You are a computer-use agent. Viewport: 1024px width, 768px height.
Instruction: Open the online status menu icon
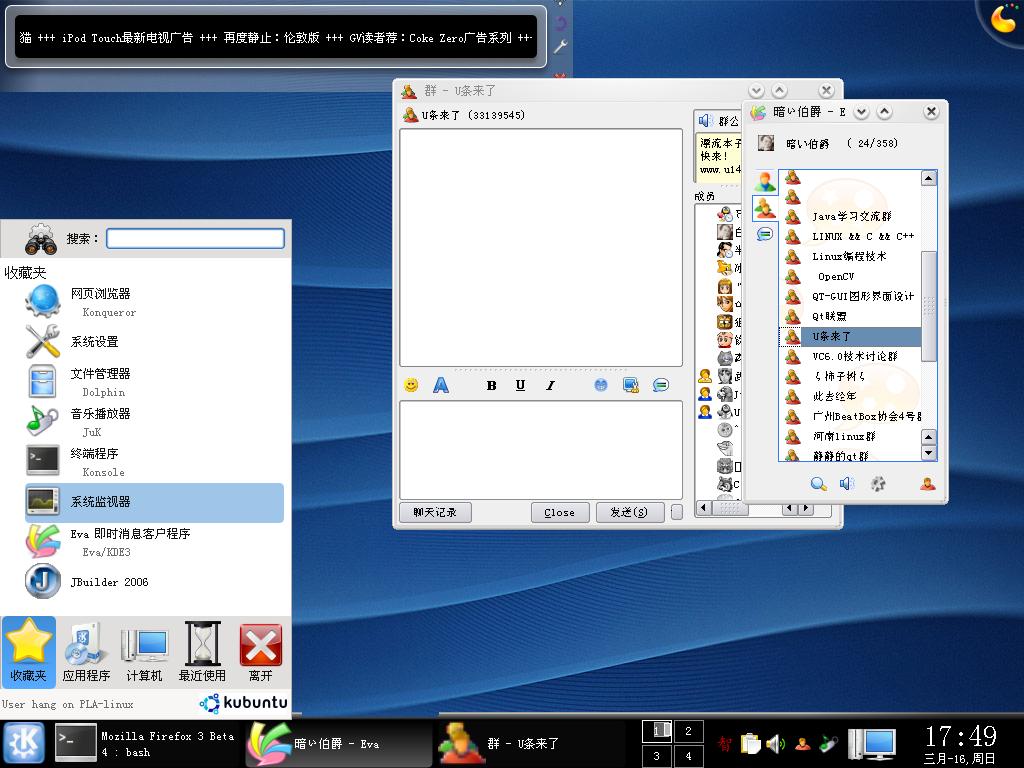click(x=927, y=484)
